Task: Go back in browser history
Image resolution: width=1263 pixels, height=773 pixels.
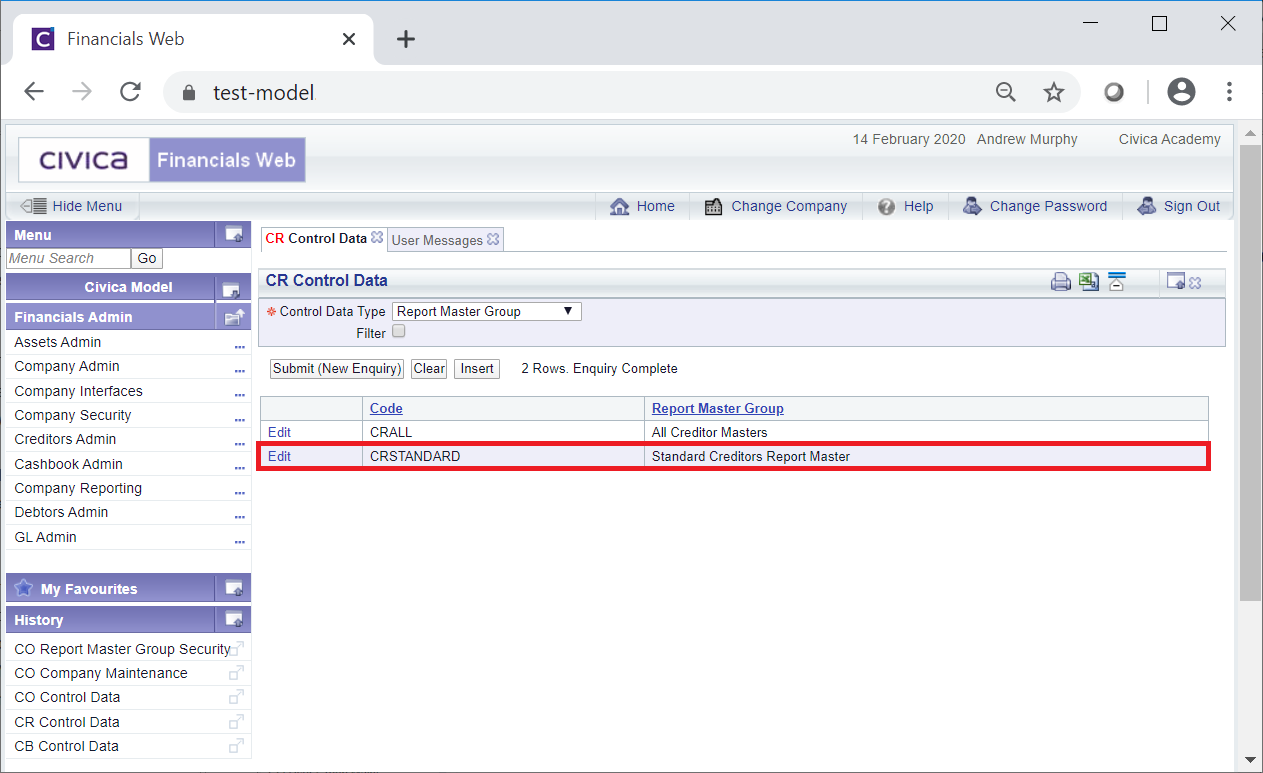Action: (x=34, y=92)
